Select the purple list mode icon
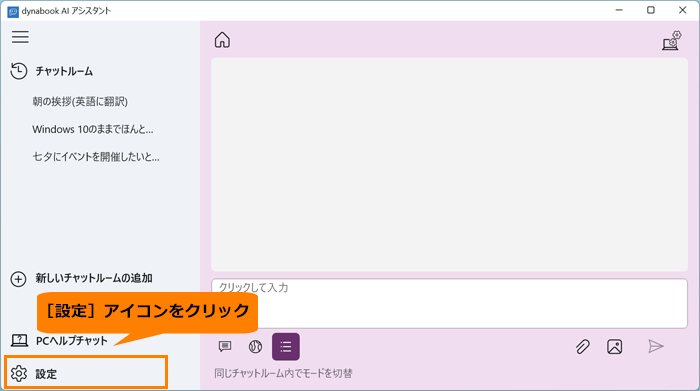The height and width of the screenshot is (391, 700). (286, 346)
